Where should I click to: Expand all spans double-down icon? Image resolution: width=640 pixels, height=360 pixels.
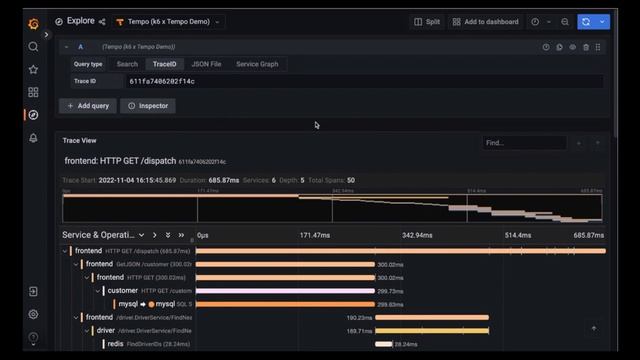[x=168, y=235]
